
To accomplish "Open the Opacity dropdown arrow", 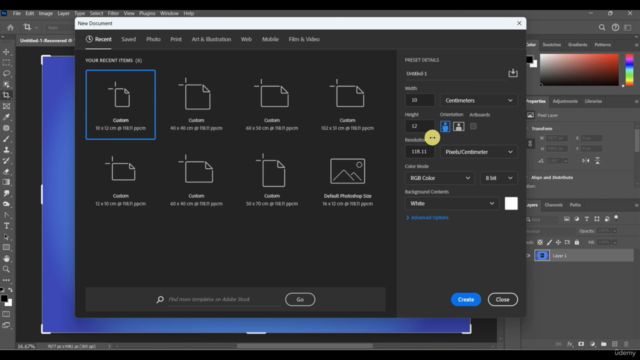I will pyautogui.click(x=614, y=231).
